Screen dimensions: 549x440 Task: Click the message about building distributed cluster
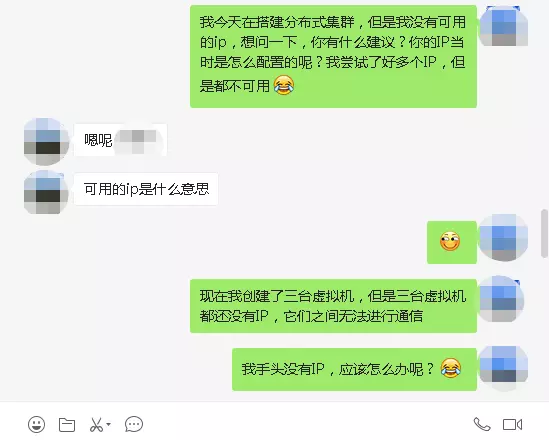pyautogui.click(x=333, y=56)
